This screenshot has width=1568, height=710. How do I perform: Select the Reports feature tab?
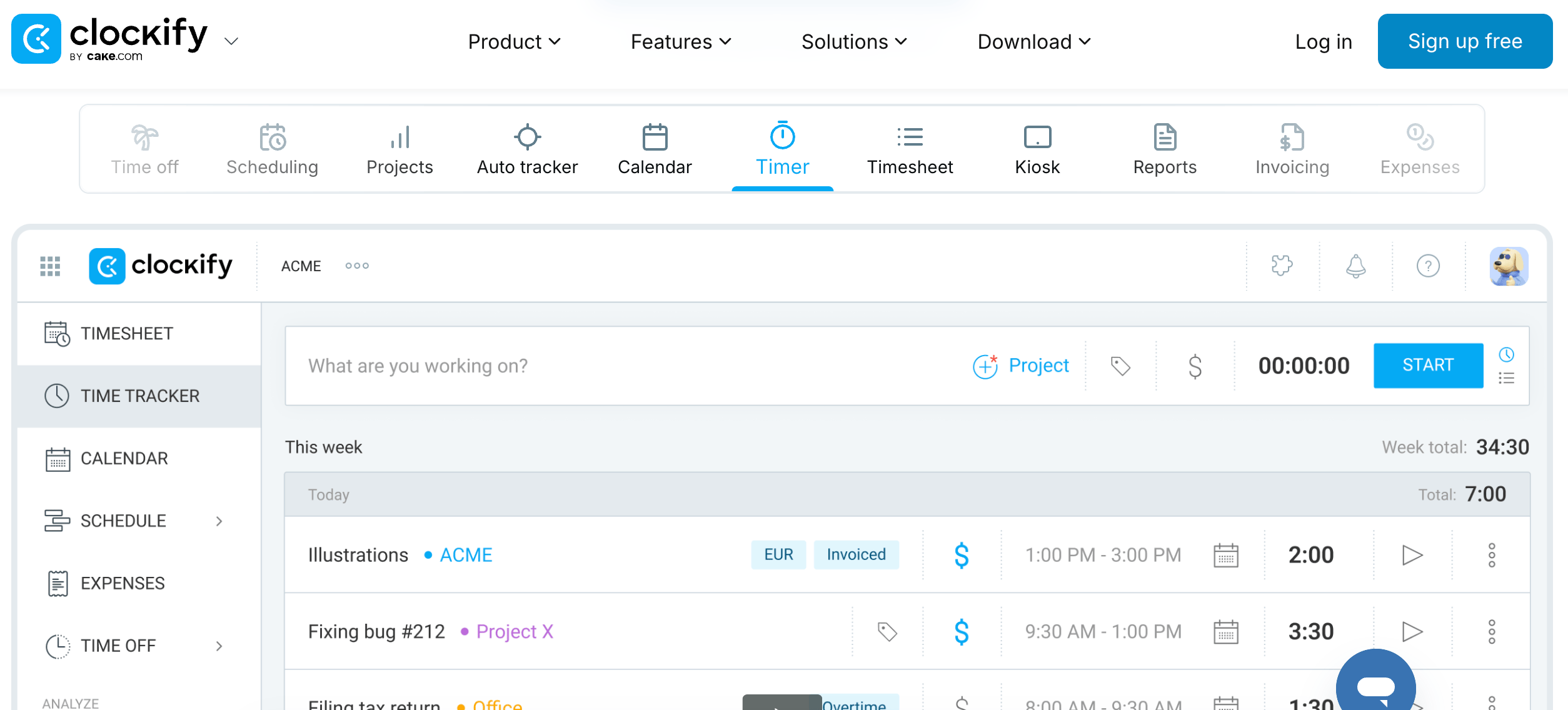click(x=1165, y=150)
